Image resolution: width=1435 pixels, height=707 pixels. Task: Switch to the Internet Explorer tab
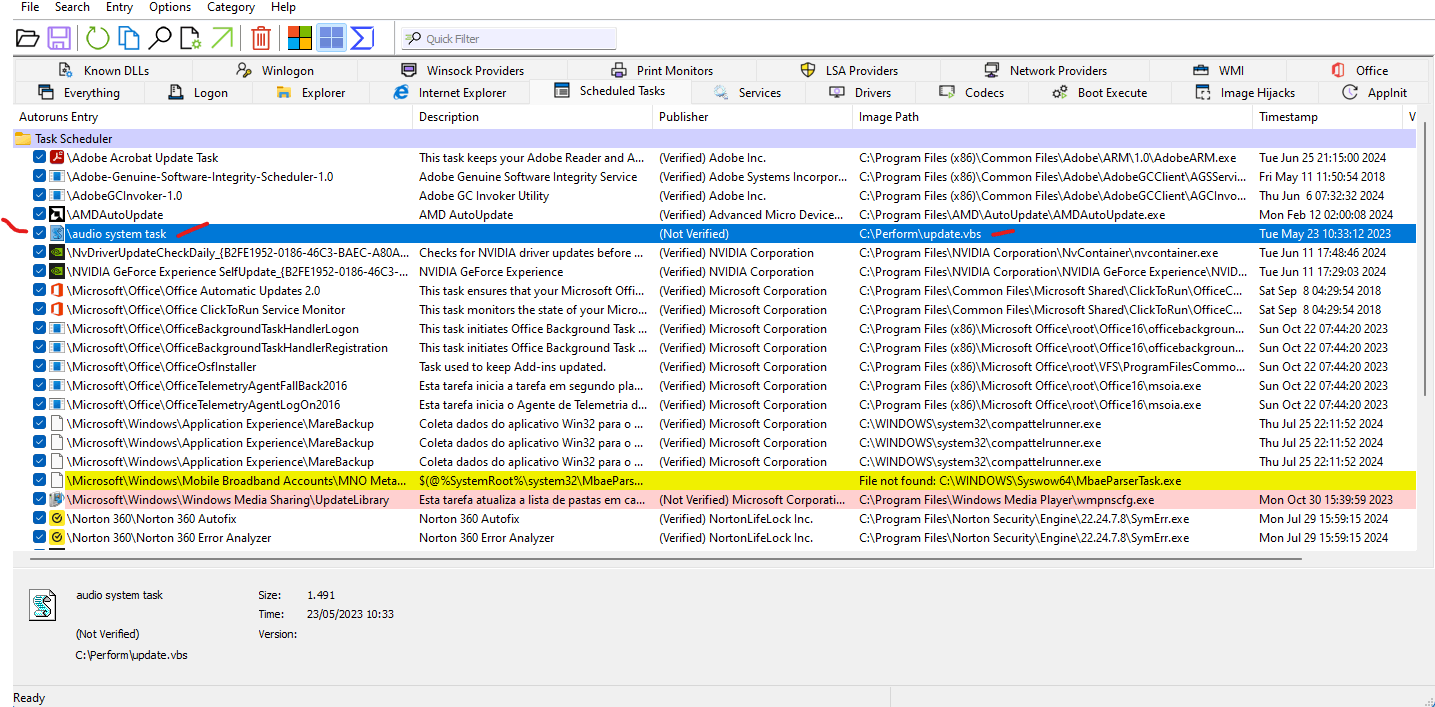[450, 93]
